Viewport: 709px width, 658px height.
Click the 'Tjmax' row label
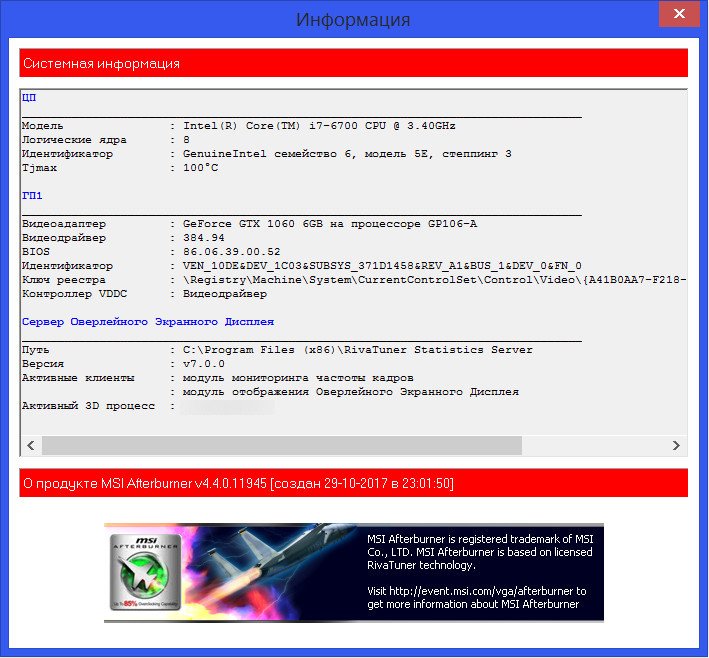pos(39,168)
